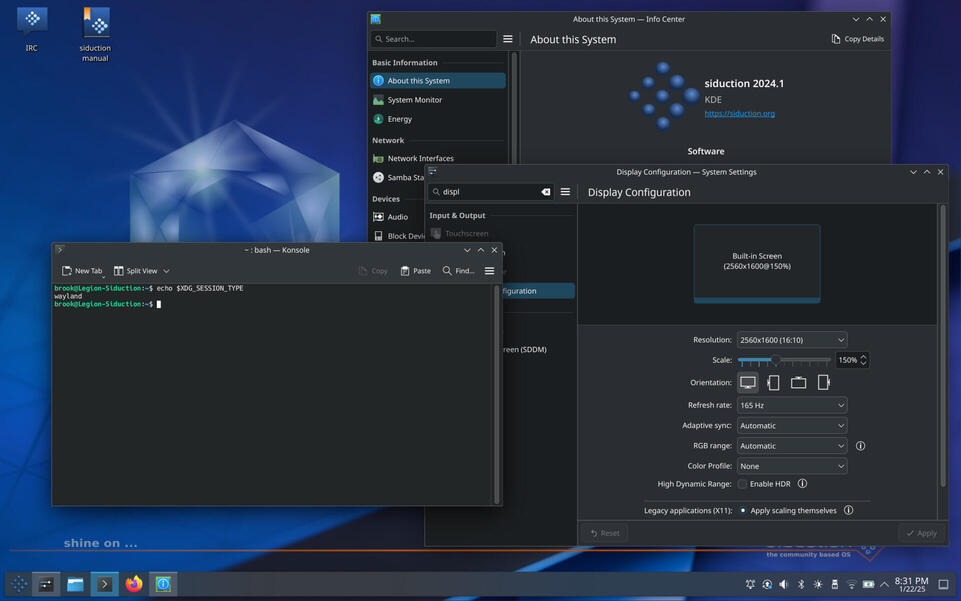Image resolution: width=961 pixels, height=601 pixels.
Task: Open the IRC desktop shortcut
Action: pos(32,29)
